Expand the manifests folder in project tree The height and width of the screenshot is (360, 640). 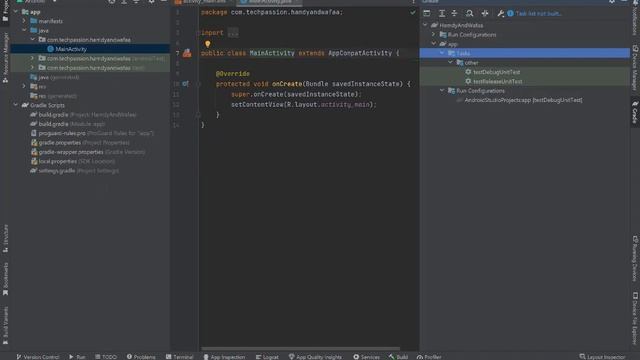pos(24,21)
